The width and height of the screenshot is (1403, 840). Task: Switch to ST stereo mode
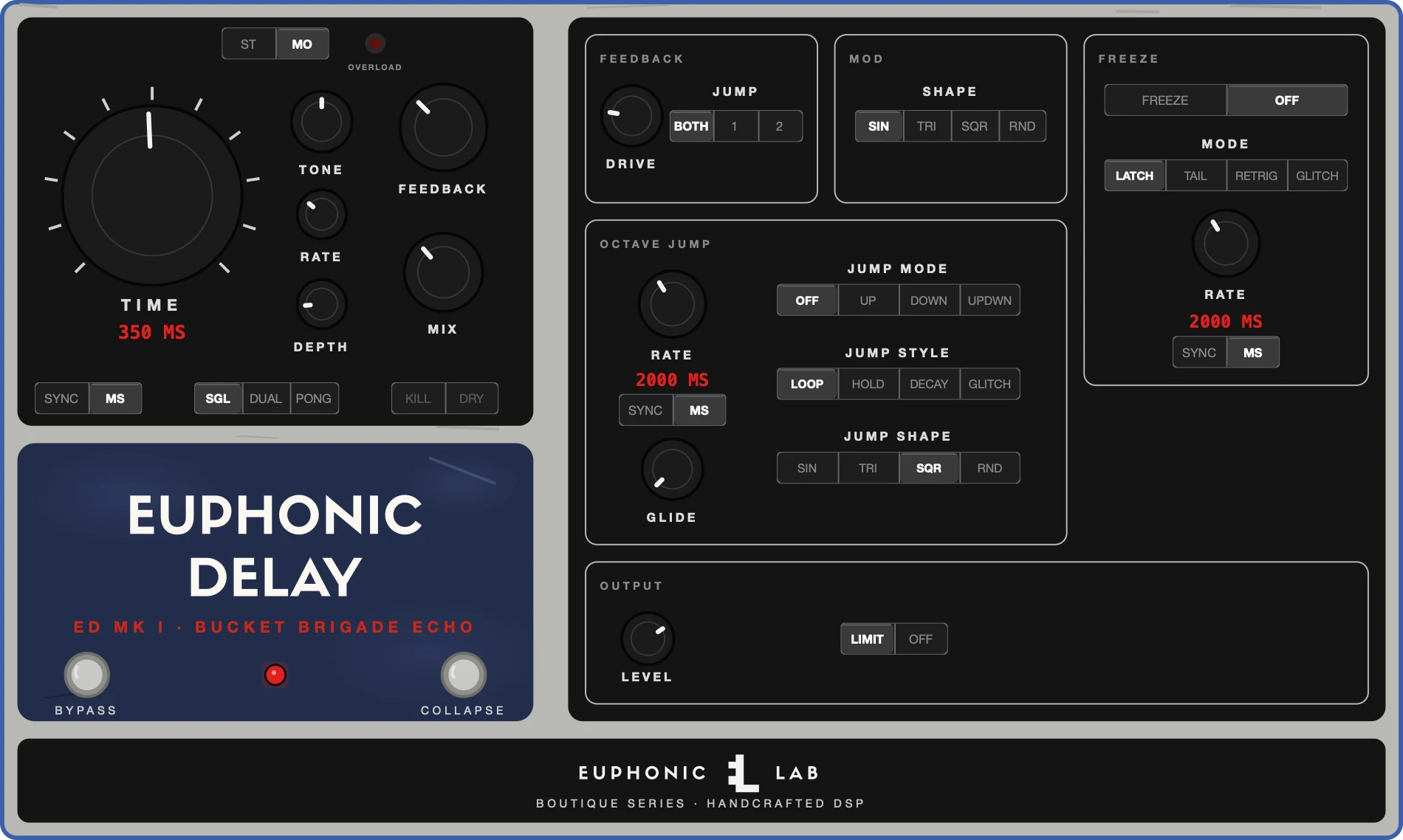(x=249, y=44)
